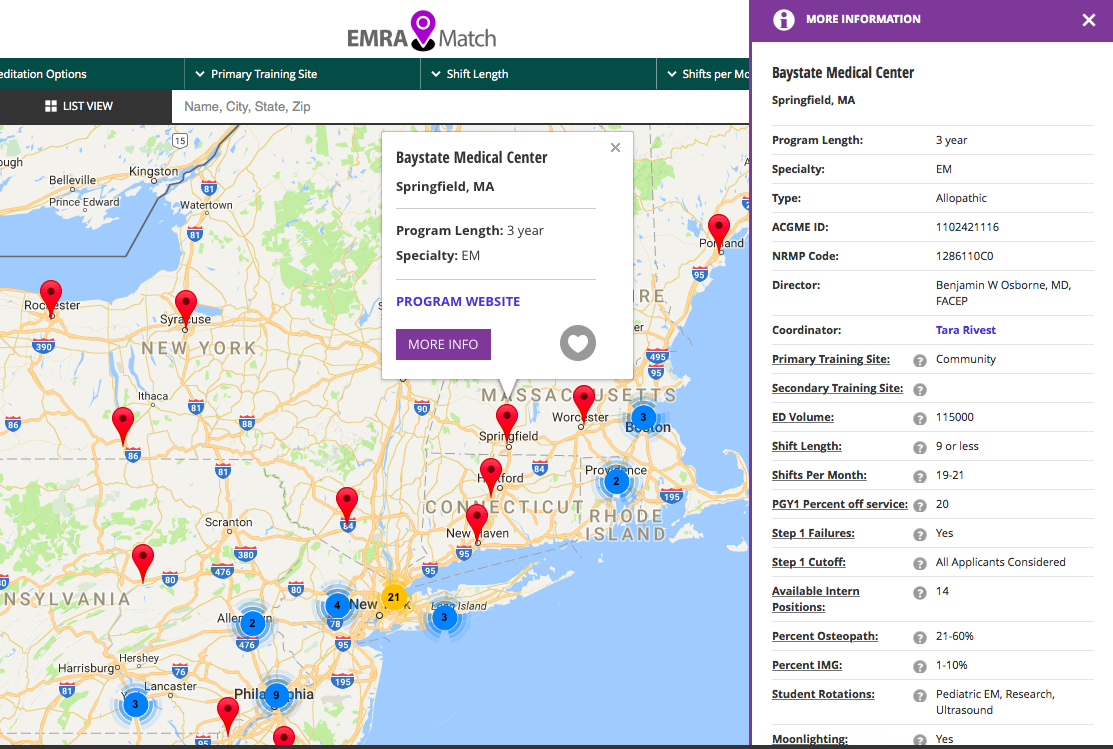Click the heart favorite icon in popup
The height and width of the screenshot is (749, 1113).
coord(578,344)
